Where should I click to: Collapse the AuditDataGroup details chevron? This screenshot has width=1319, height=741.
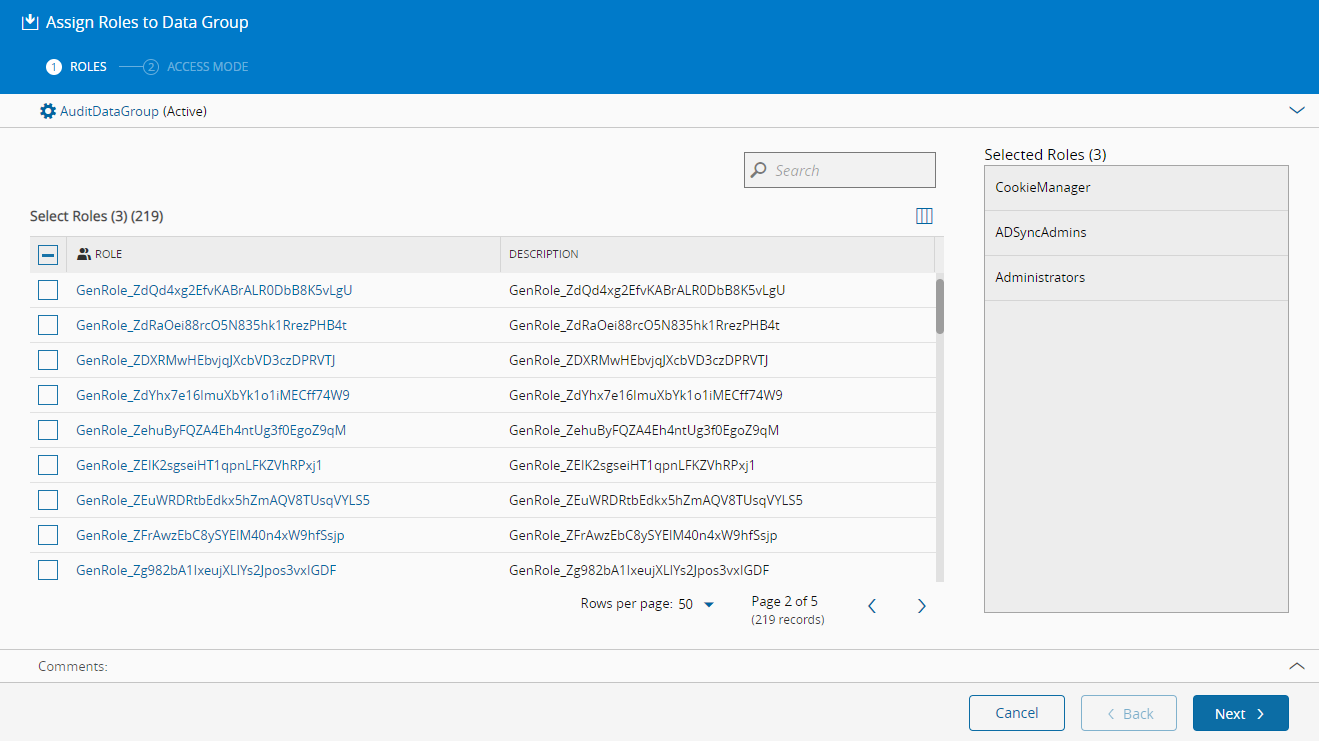(x=1297, y=111)
